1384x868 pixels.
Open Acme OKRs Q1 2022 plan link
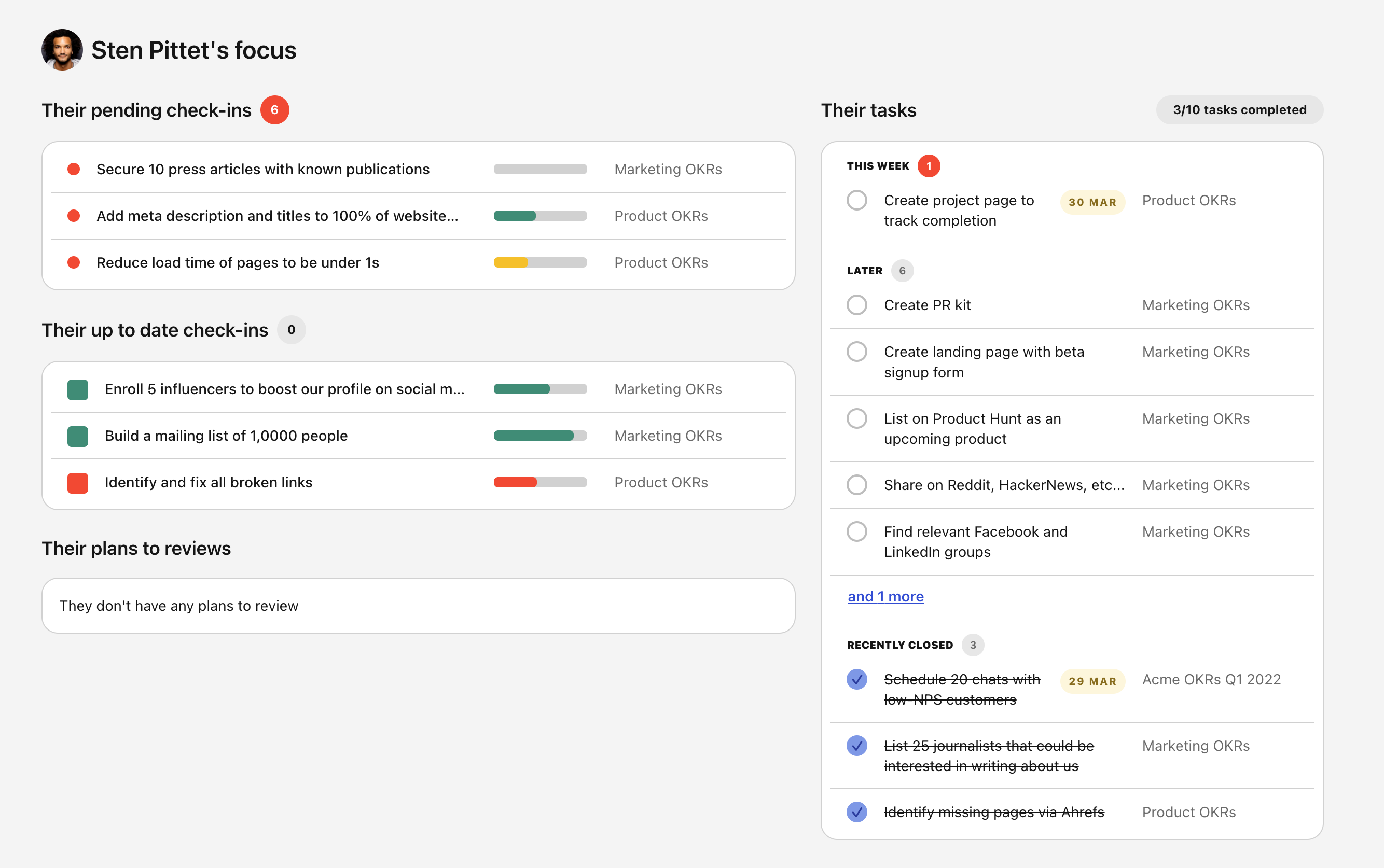(1211, 679)
